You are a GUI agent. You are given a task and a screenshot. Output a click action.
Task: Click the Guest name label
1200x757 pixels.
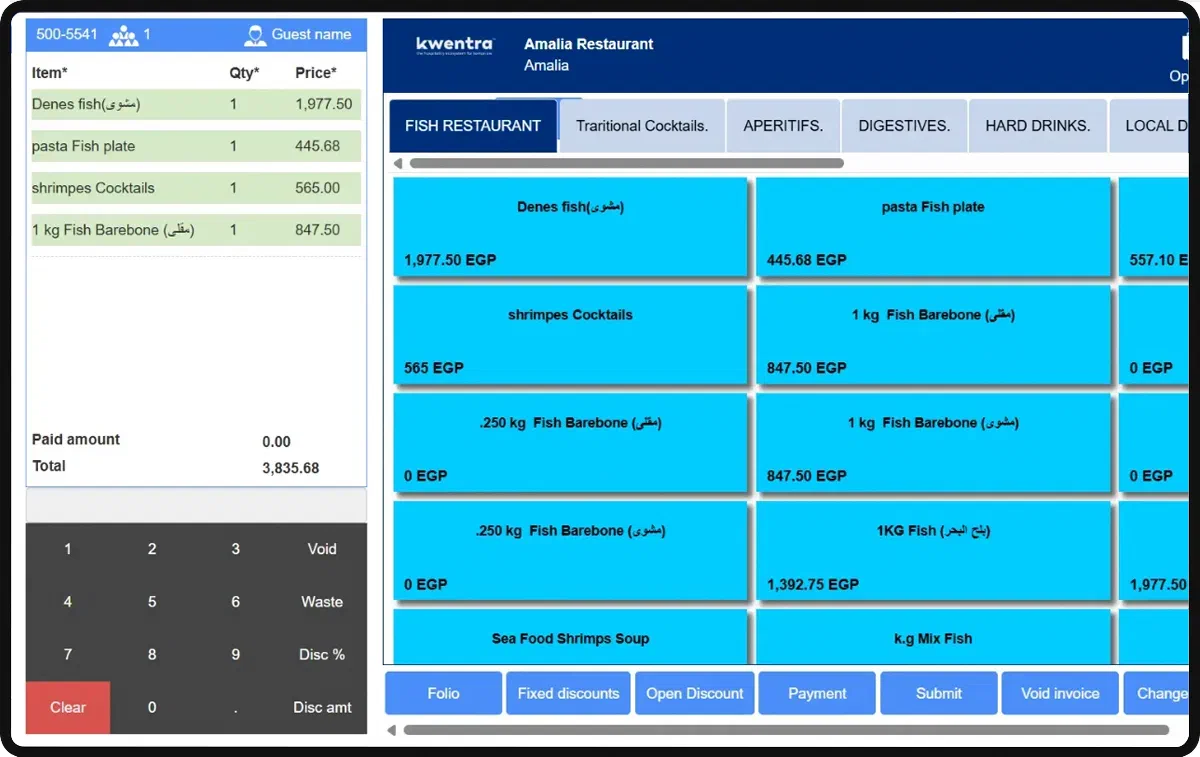pos(311,34)
